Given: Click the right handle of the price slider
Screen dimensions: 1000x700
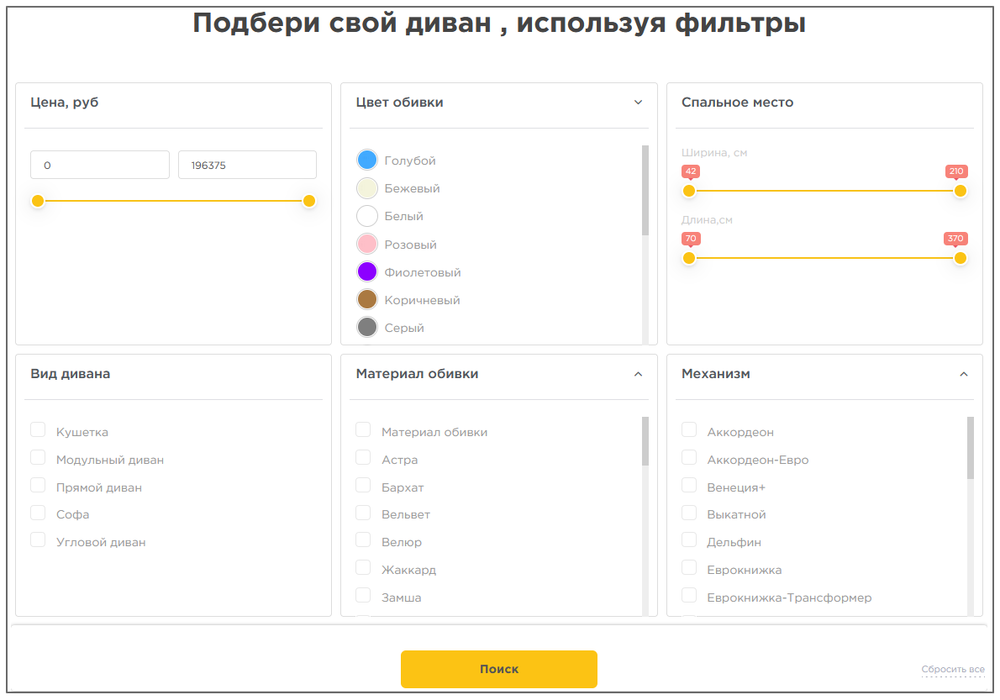Looking at the screenshot, I should [x=309, y=201].
